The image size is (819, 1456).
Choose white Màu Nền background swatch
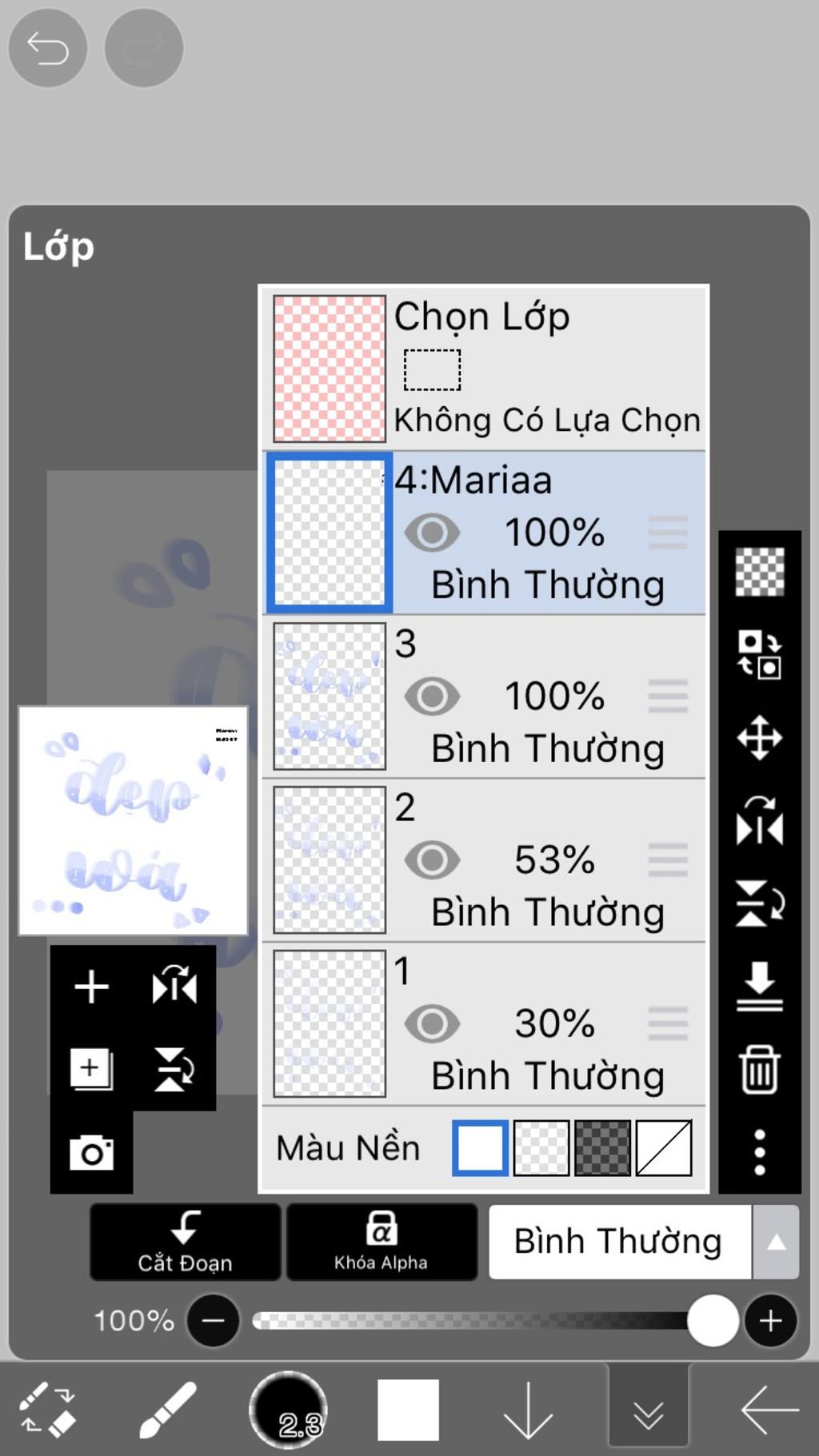[x=480, y=1148]
